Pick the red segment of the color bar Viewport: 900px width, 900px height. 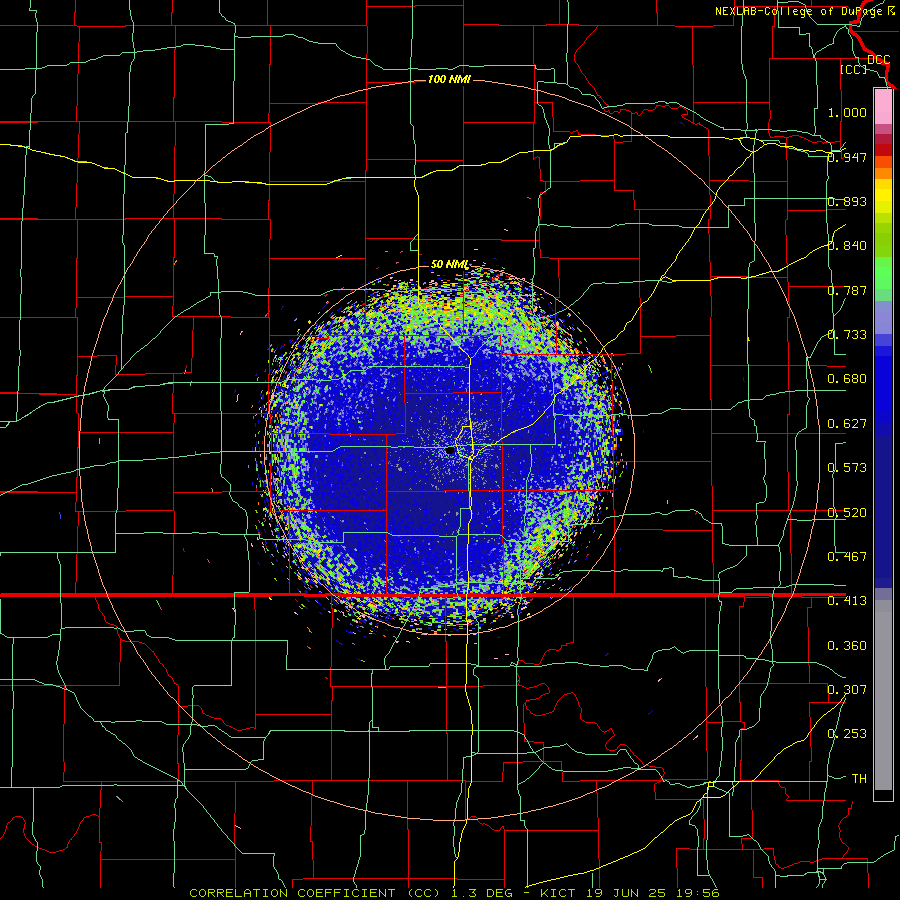point(883,149)
